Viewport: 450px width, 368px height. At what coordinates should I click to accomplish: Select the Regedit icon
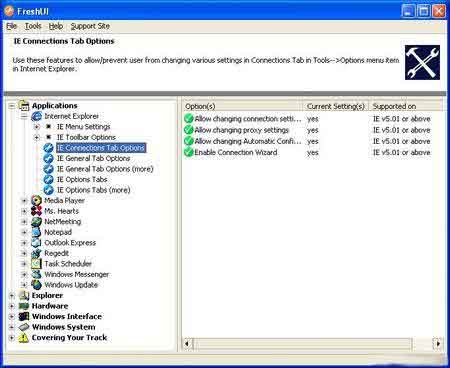[x=36, y=253]
